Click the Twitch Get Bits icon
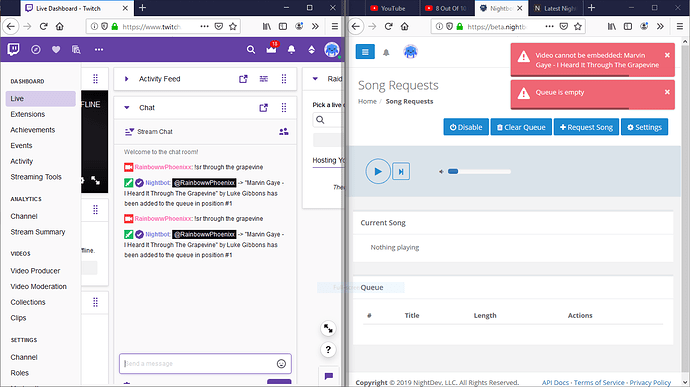 (312, 50)
